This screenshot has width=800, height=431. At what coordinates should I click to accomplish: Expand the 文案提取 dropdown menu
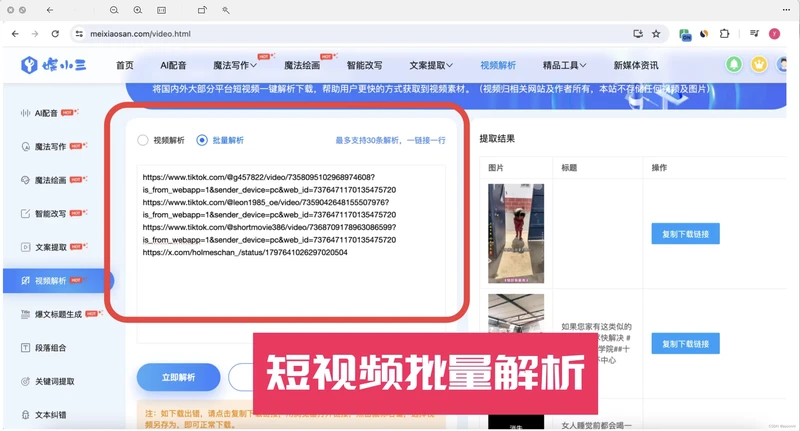click(430, 66)
